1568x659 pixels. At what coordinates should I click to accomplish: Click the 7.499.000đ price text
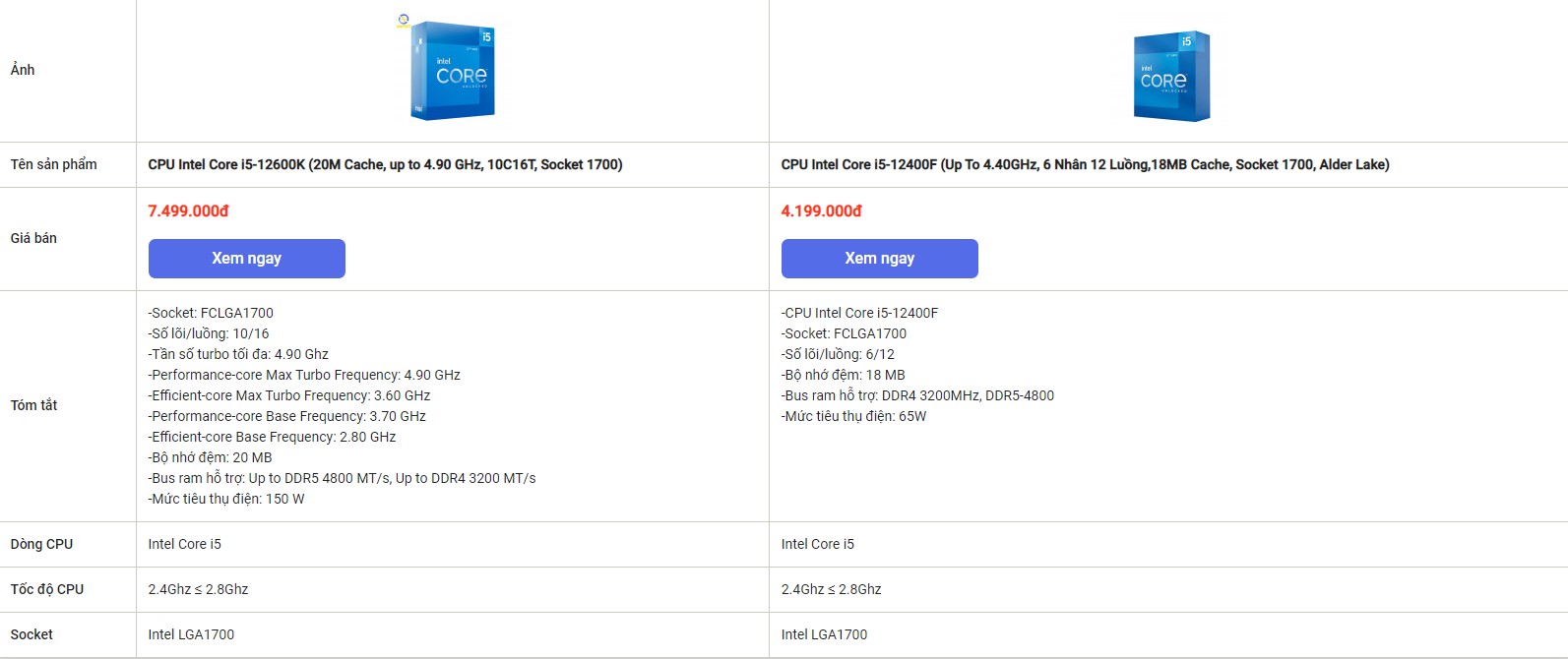(188, 211)
